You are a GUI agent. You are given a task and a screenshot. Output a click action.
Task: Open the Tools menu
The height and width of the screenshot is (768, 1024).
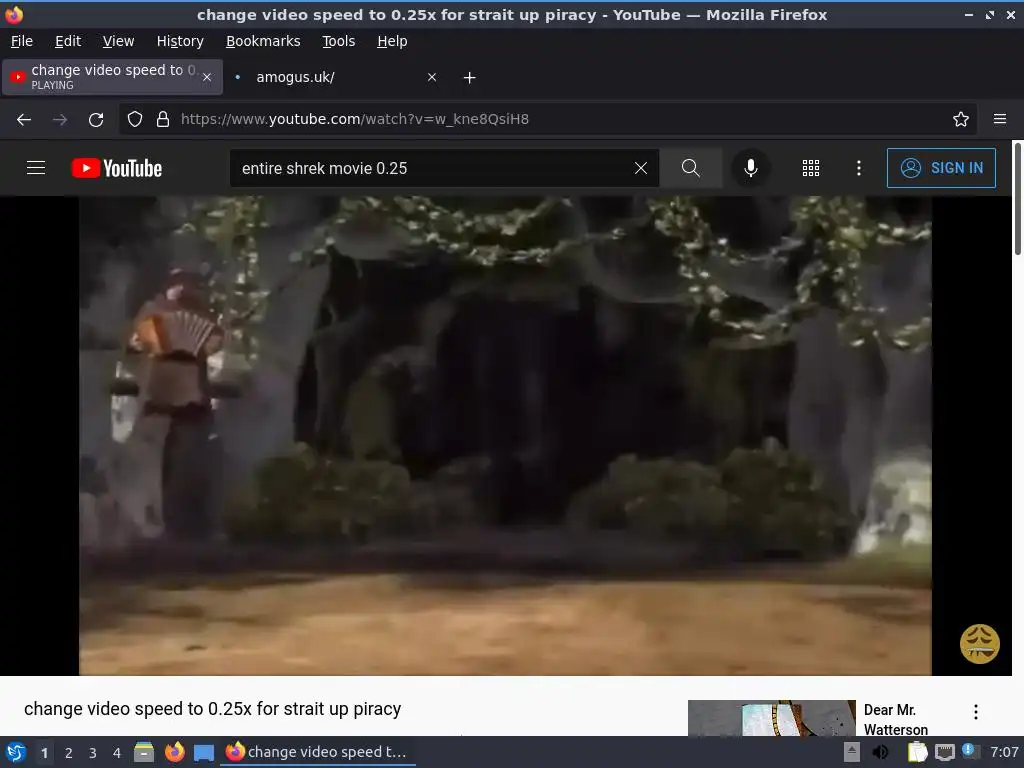click(x=338, y=41)
